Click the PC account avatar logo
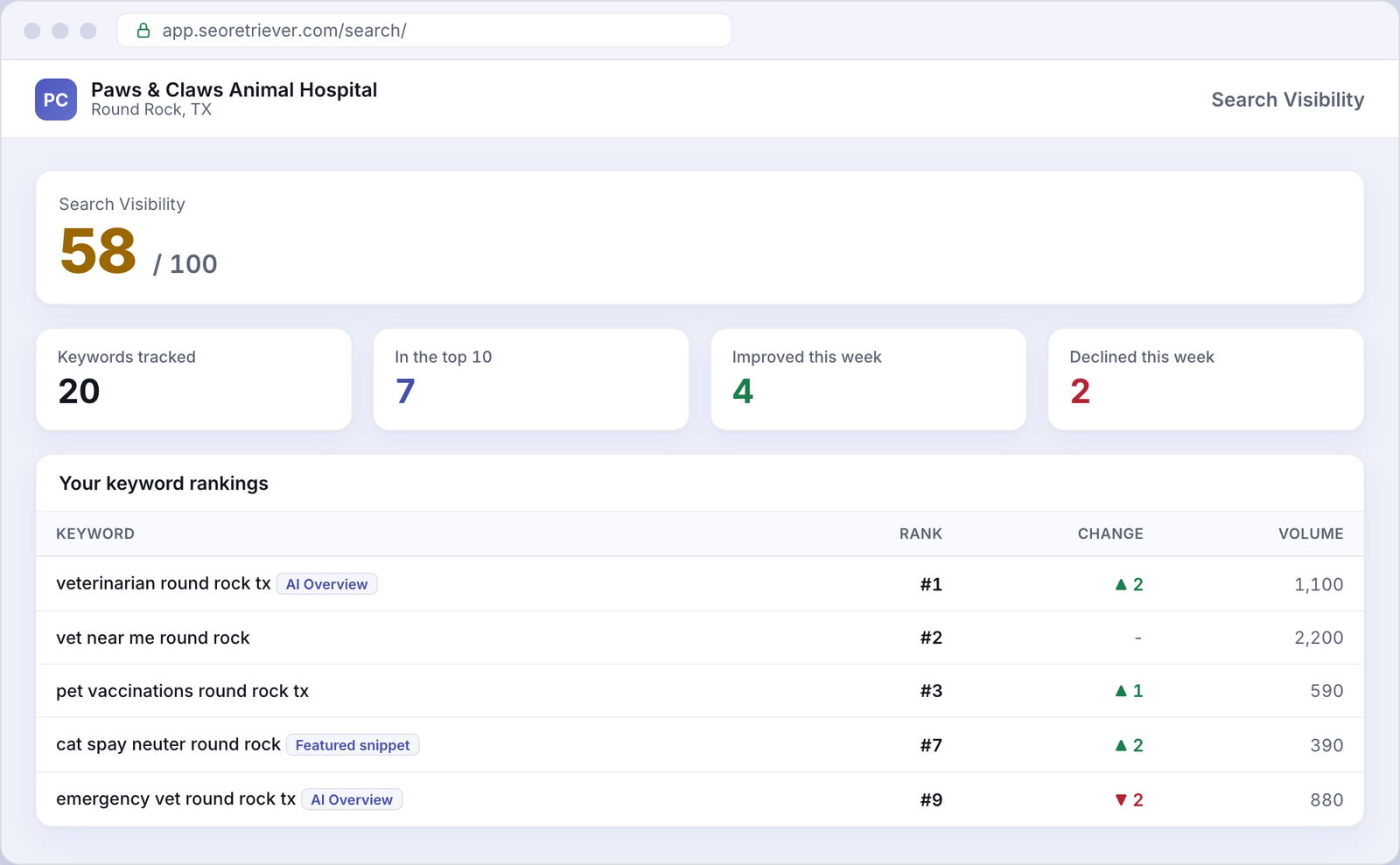 click(x=56, y=100)
